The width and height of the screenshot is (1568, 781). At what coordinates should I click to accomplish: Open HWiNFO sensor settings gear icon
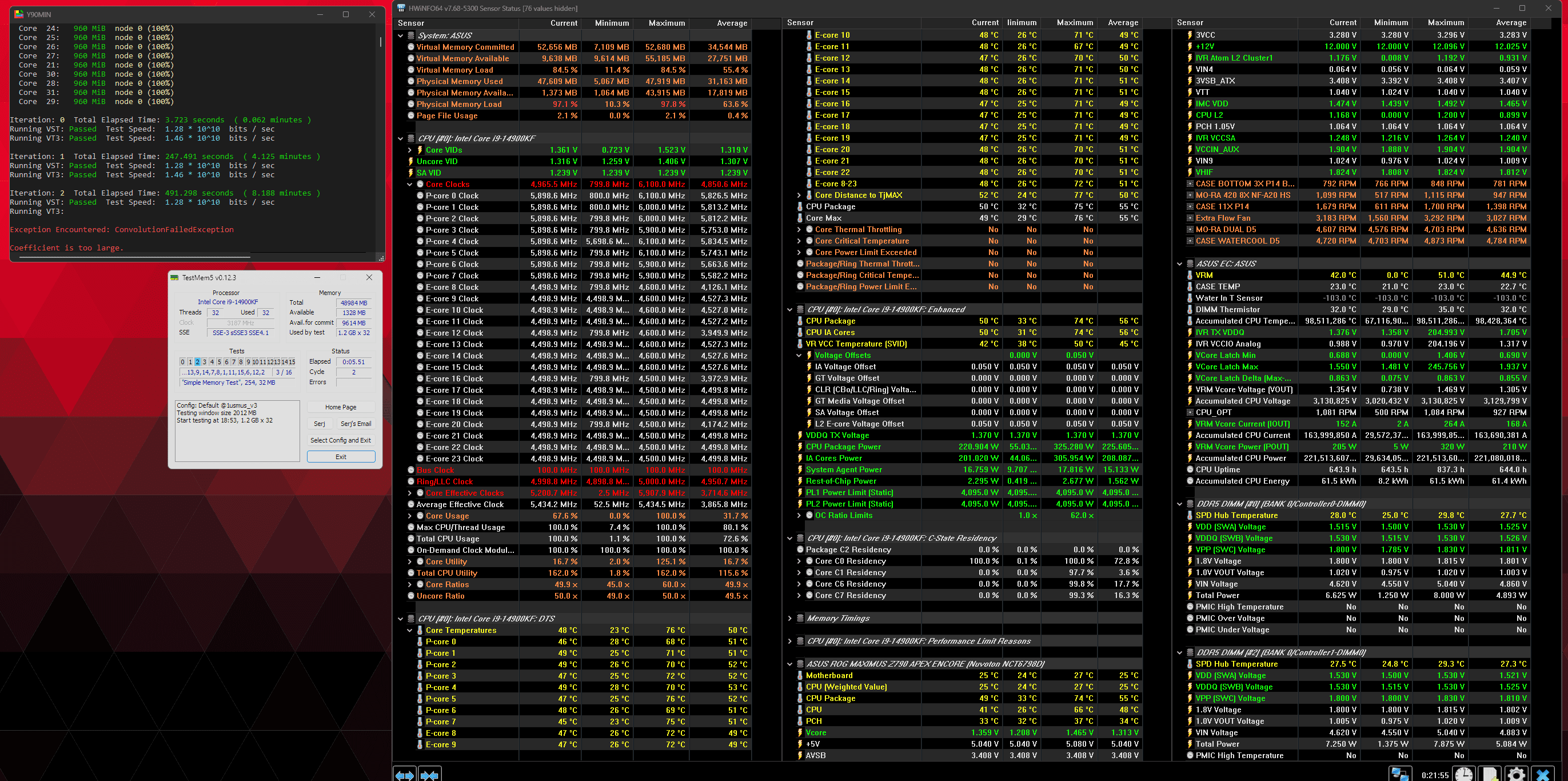pyautogui.click(x=1515, y=774)
